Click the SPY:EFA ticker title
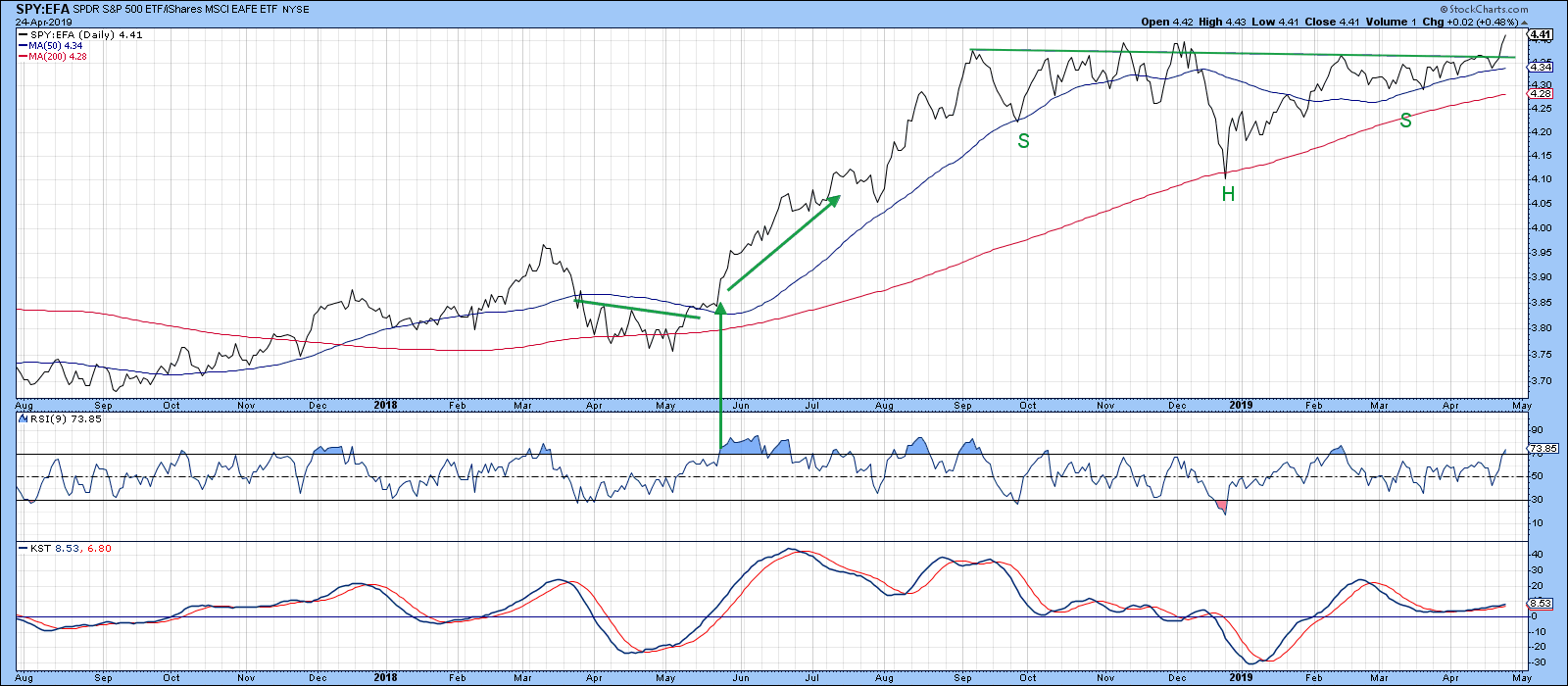Screen dimensions: 1568x686 pos(42,9)
